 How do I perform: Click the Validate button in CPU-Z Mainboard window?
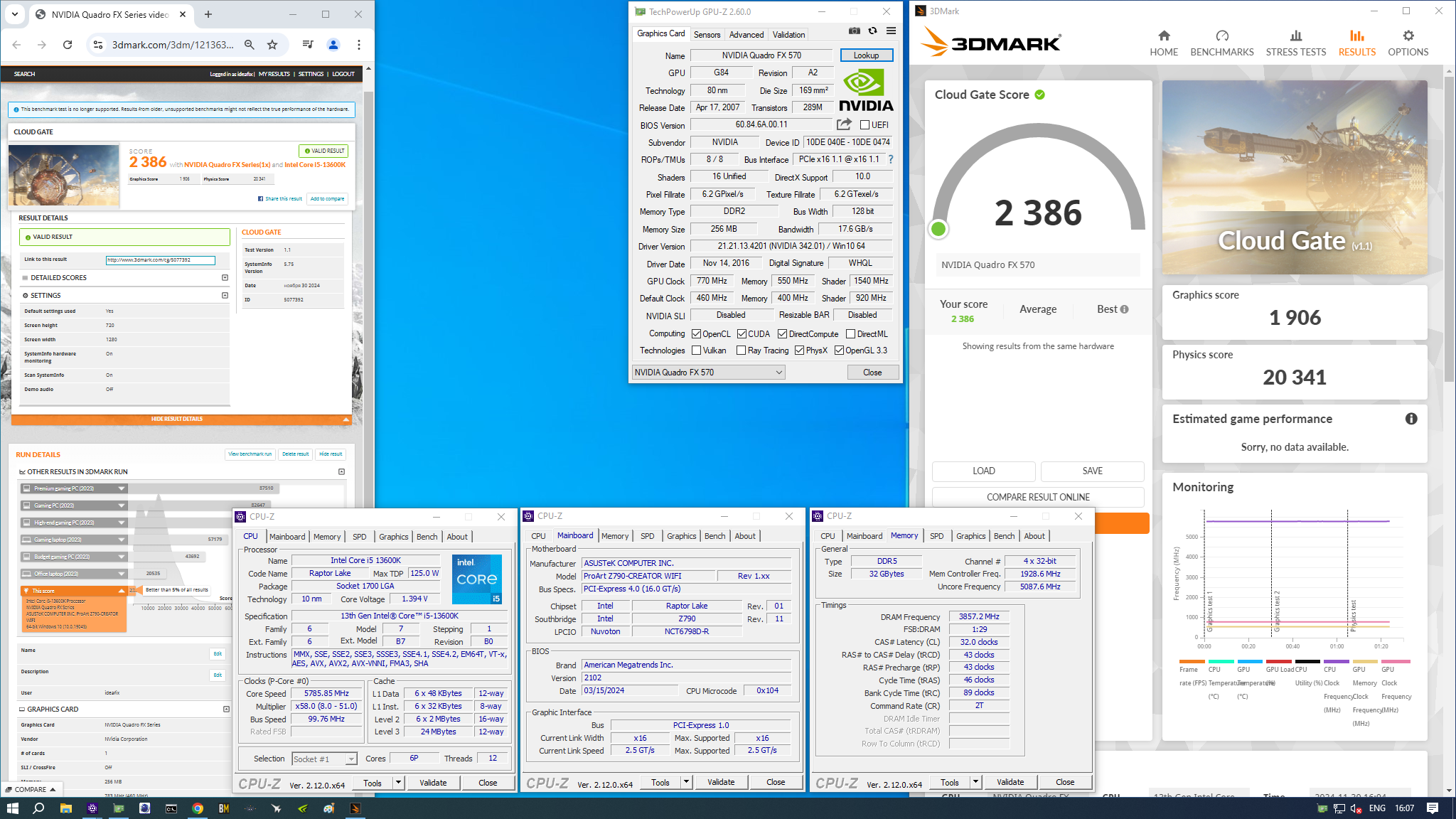click(x=721, y=782)
